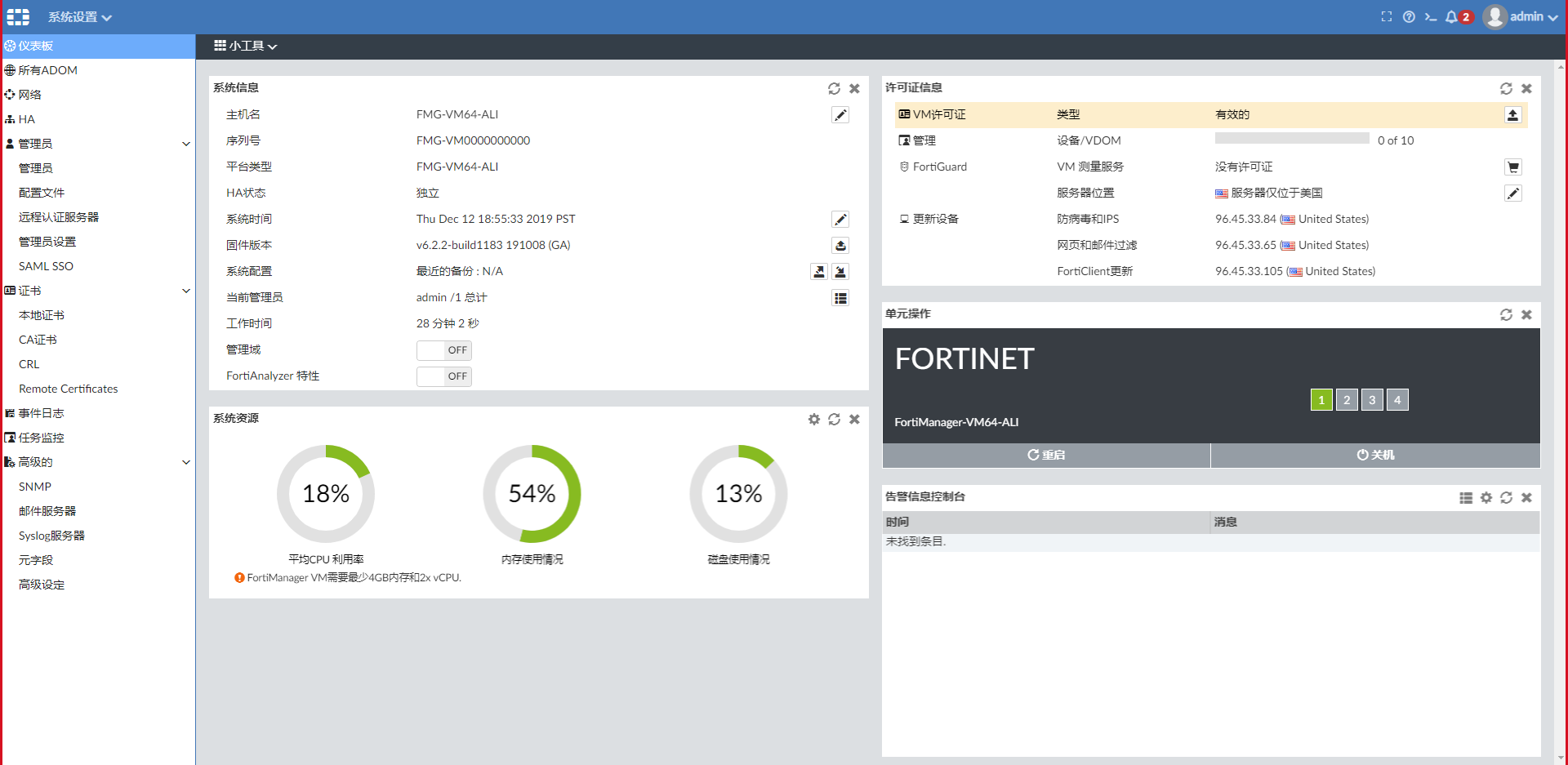Open notifications bell with 2 alerts

point(1458,16)
